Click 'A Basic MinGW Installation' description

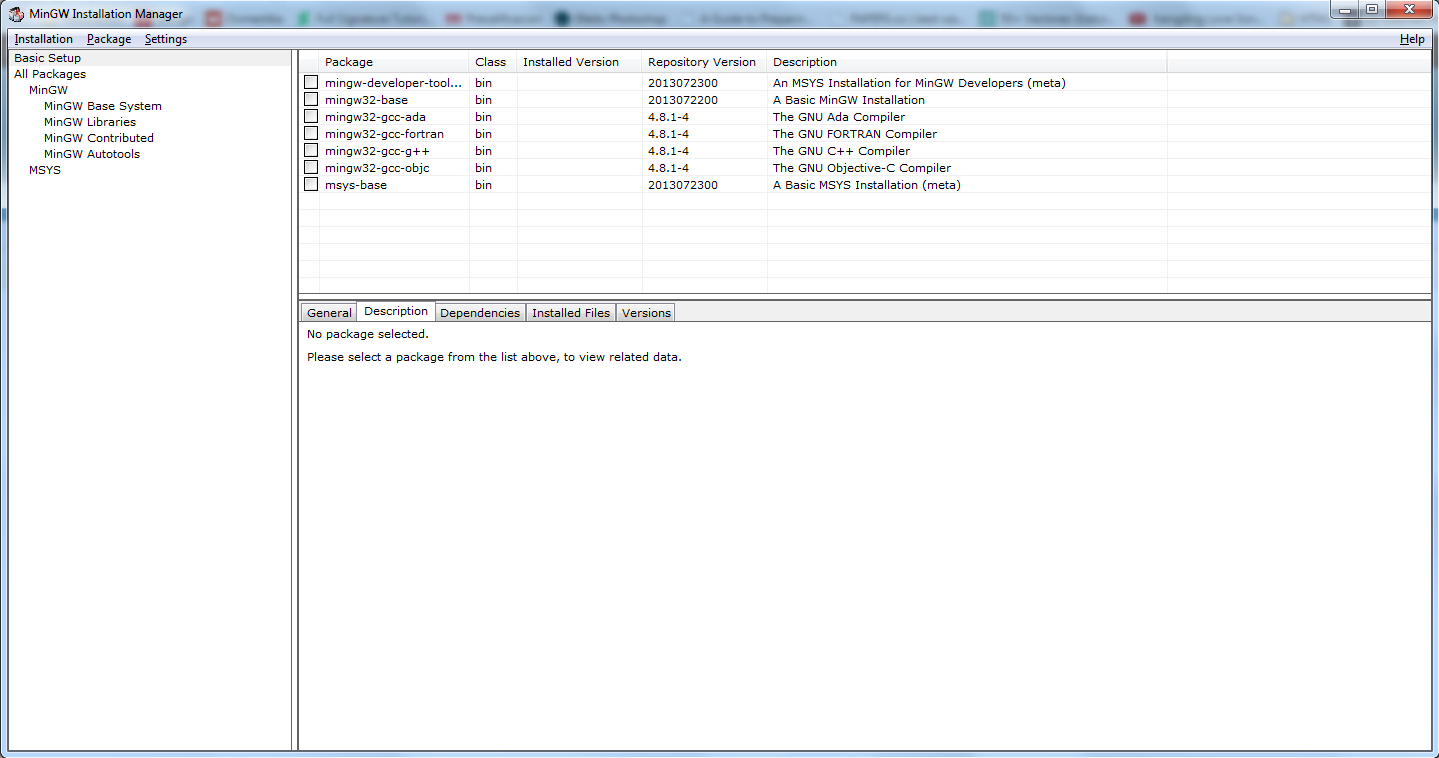pyautogui.click(x=849, y=100)
